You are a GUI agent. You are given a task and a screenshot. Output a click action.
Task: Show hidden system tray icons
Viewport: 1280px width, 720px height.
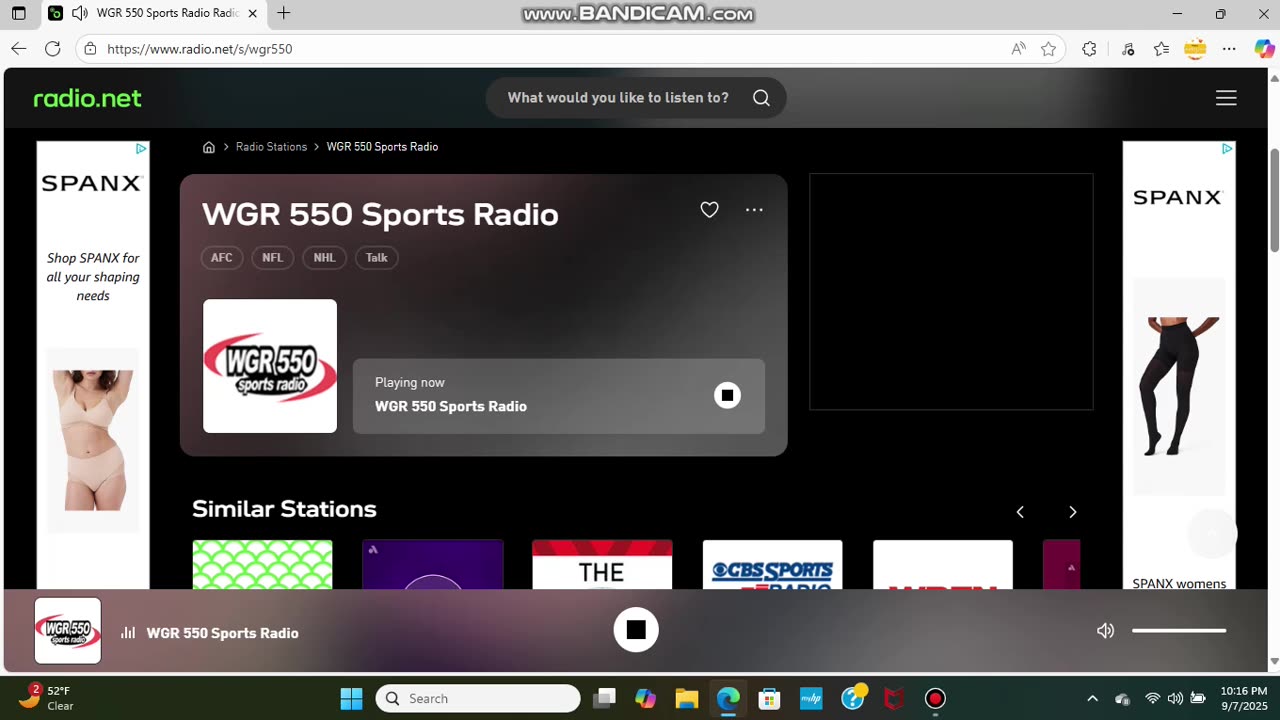point(1092,698)
